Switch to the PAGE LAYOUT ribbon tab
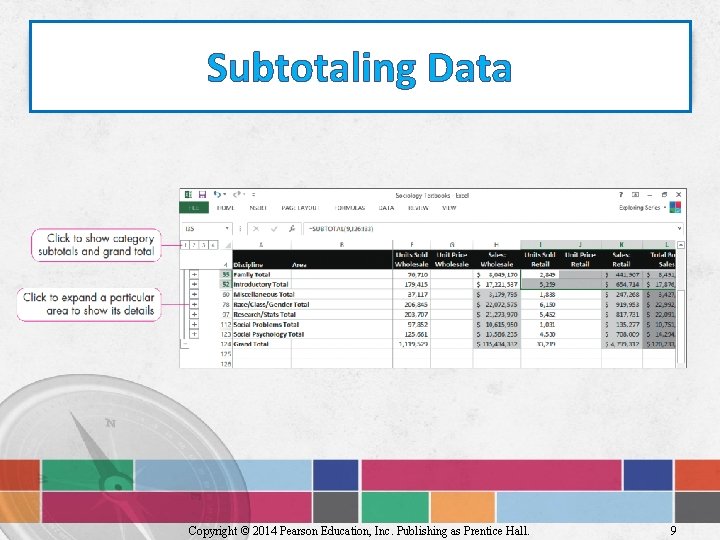This screenshot has height=540, width=720. point(299,208)
